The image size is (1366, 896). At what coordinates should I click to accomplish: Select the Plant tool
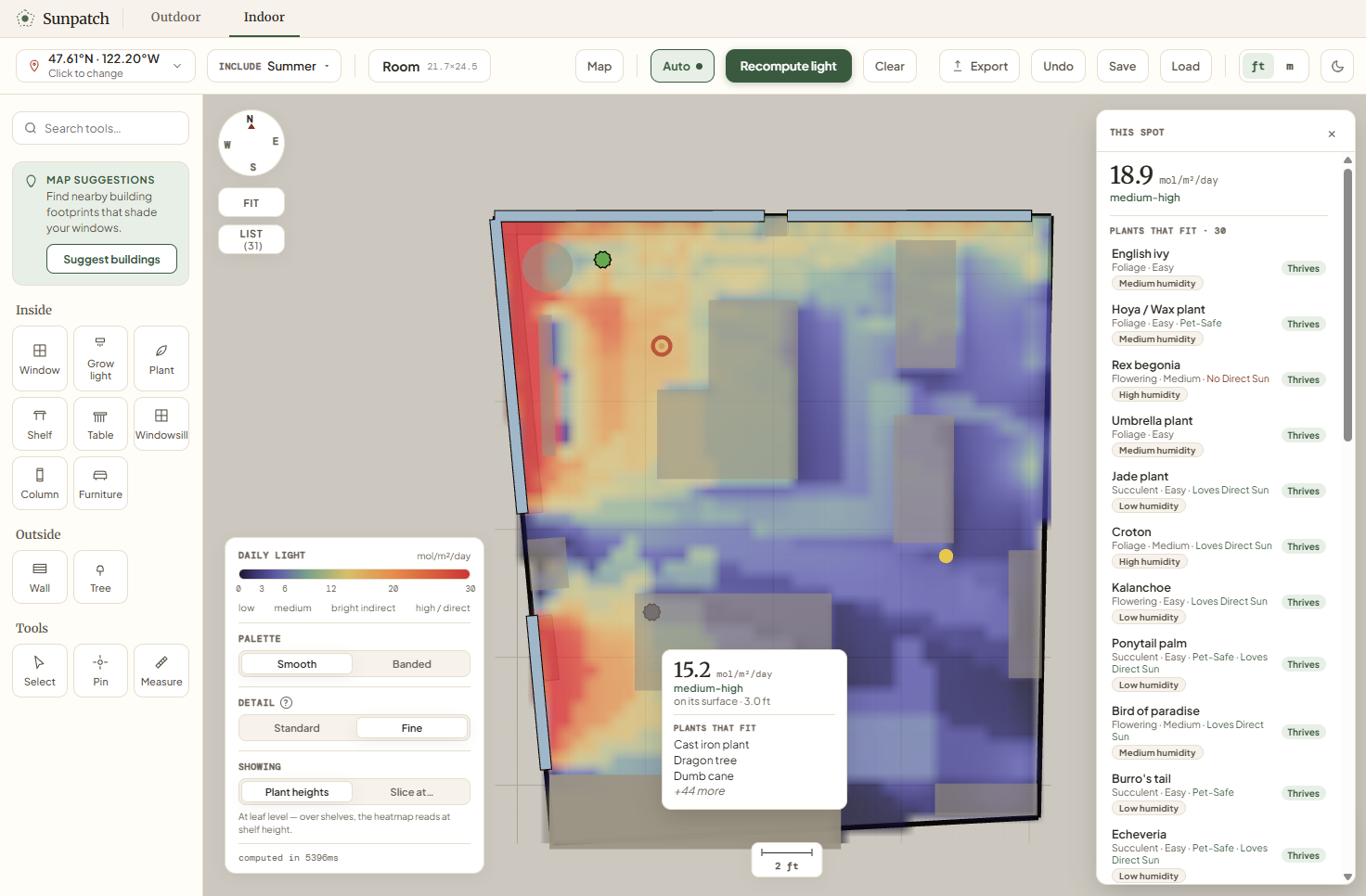(x=161, y=358)
